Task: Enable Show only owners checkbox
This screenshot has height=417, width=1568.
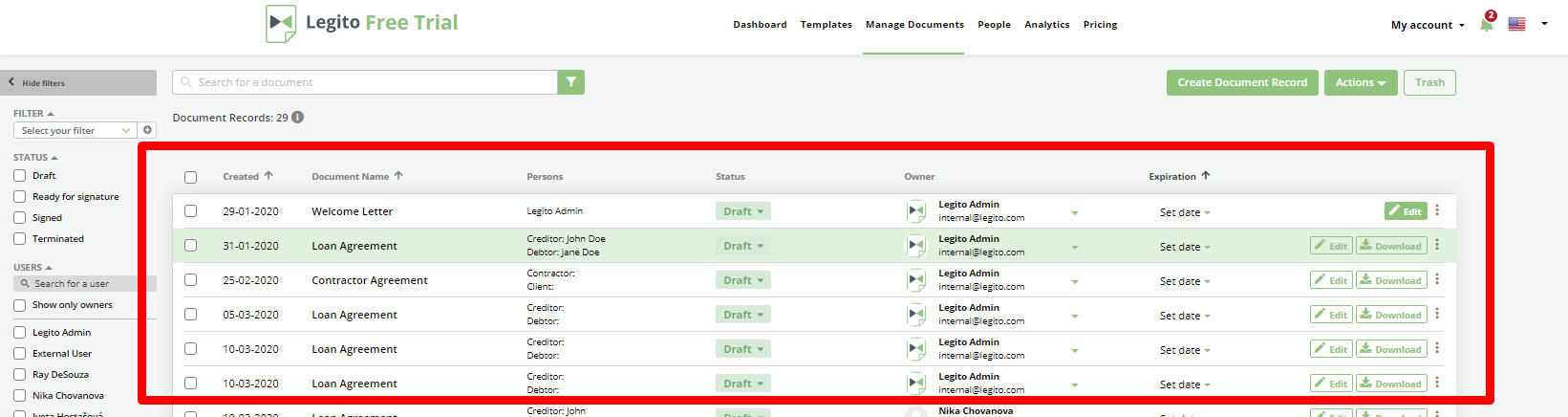Action: pyautogui.click(x=19, y=305)
